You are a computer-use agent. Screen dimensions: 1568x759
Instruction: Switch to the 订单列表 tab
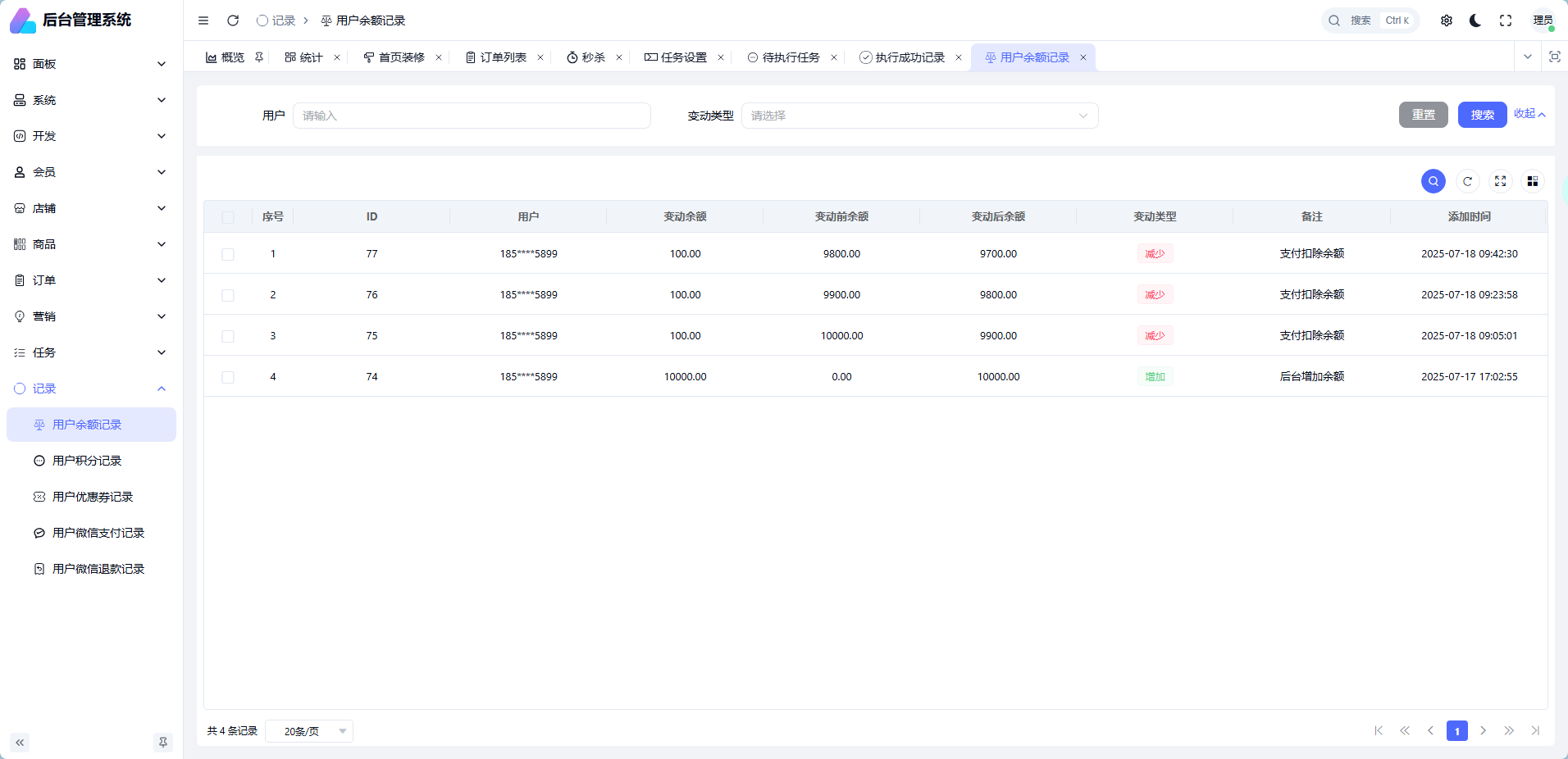(x=503, y=57)
